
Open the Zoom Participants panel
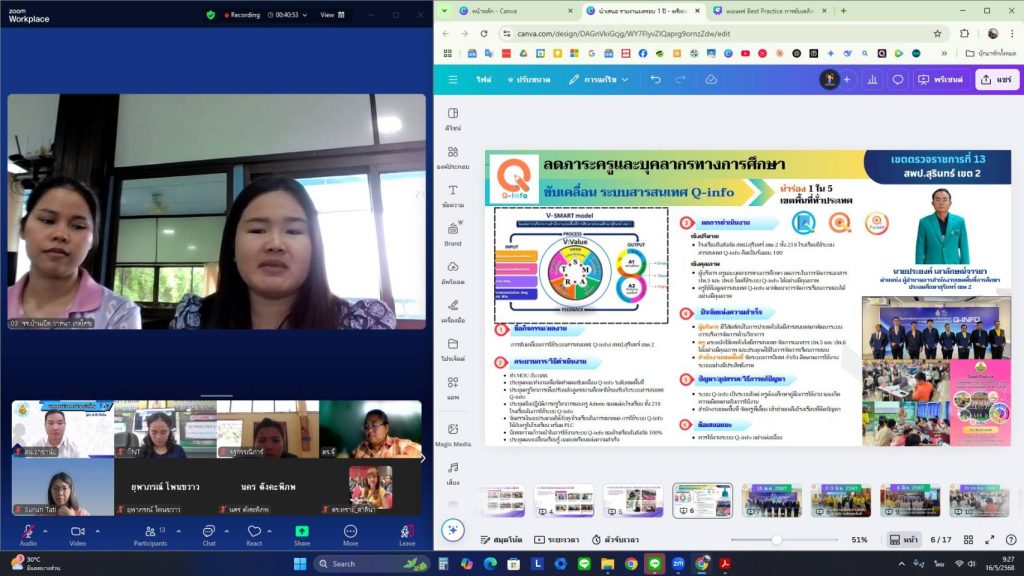click(150, 534)
